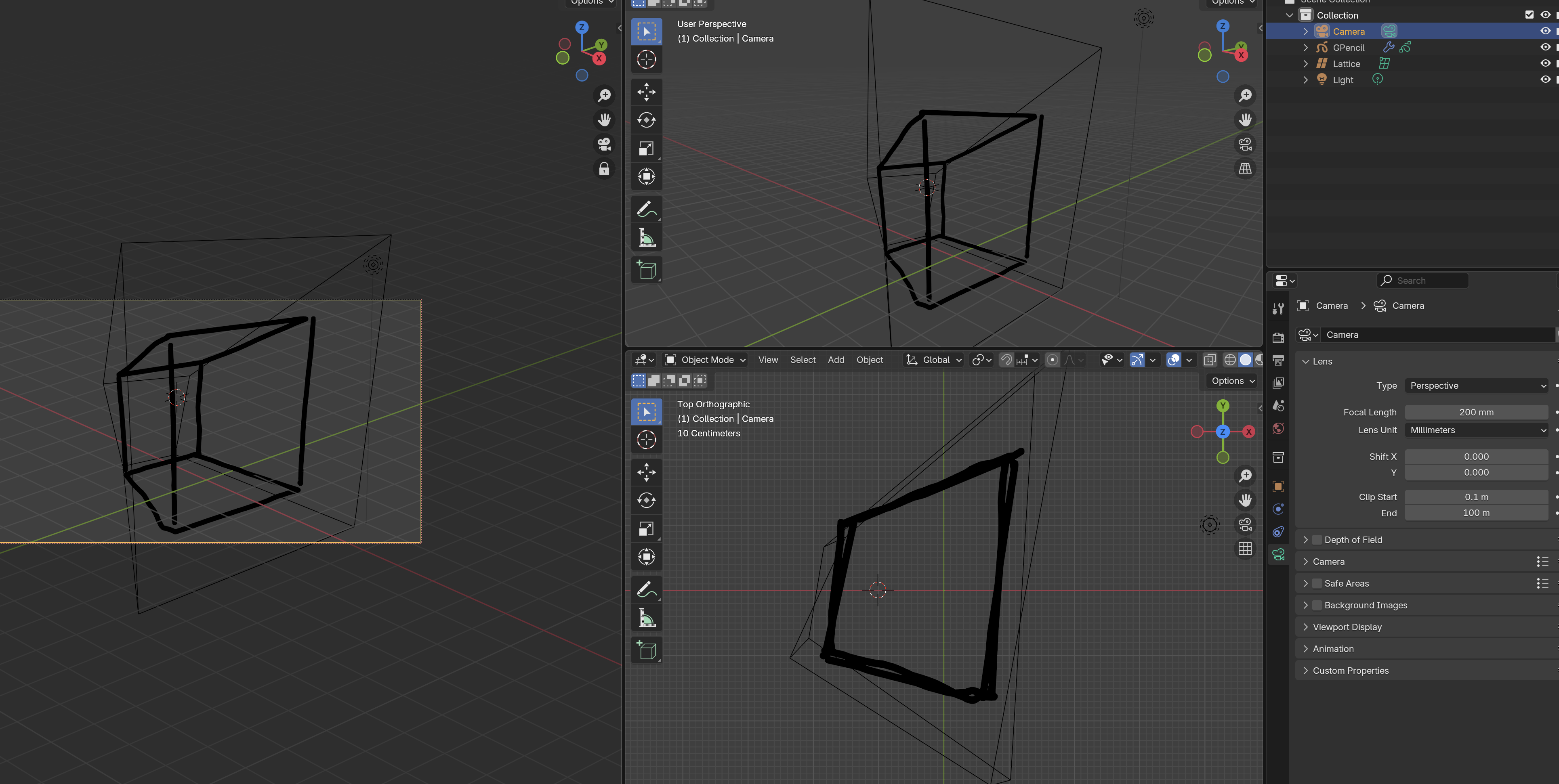The image size is (1559, 784).
Task: Select the Transform tool in Top Orthographic viewport
Action: click(646, 557)
